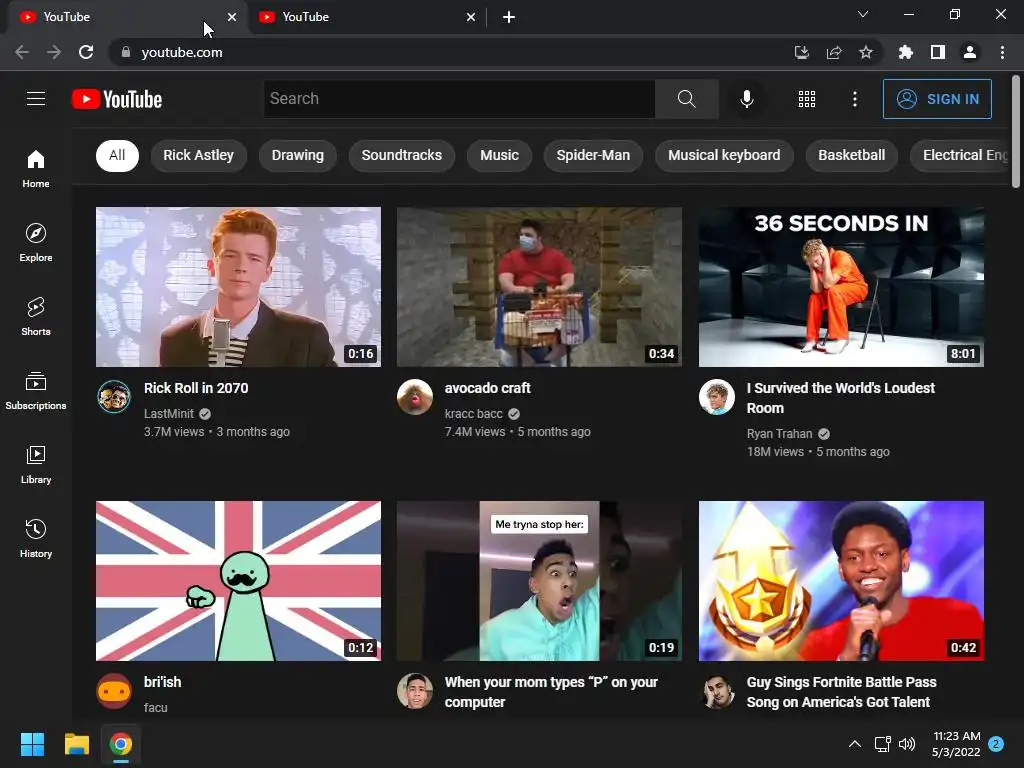
Task: Open bri'ish Union Jack thumbnail
Action: click(238, 581)
